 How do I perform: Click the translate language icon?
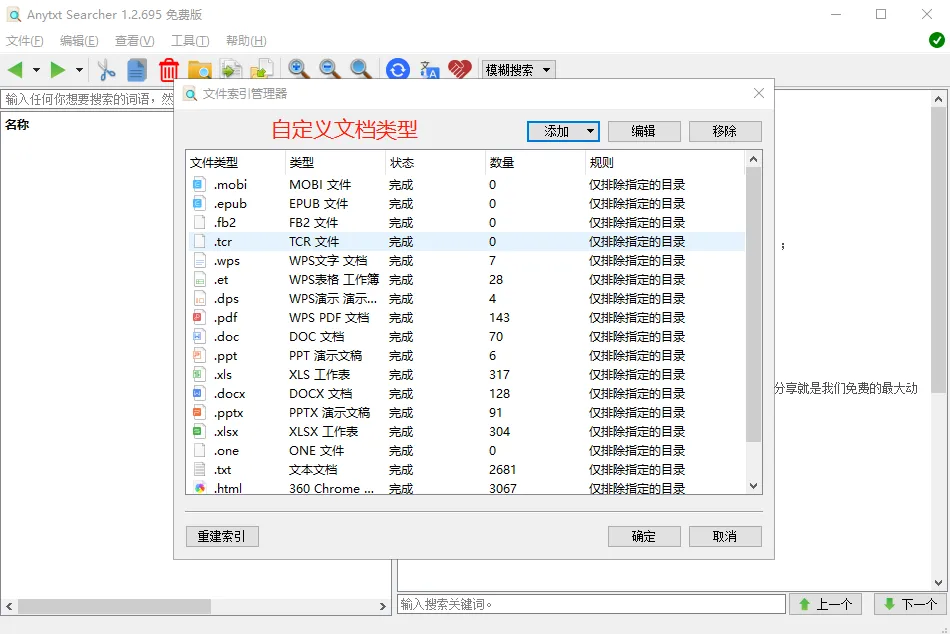coord(429,70)
